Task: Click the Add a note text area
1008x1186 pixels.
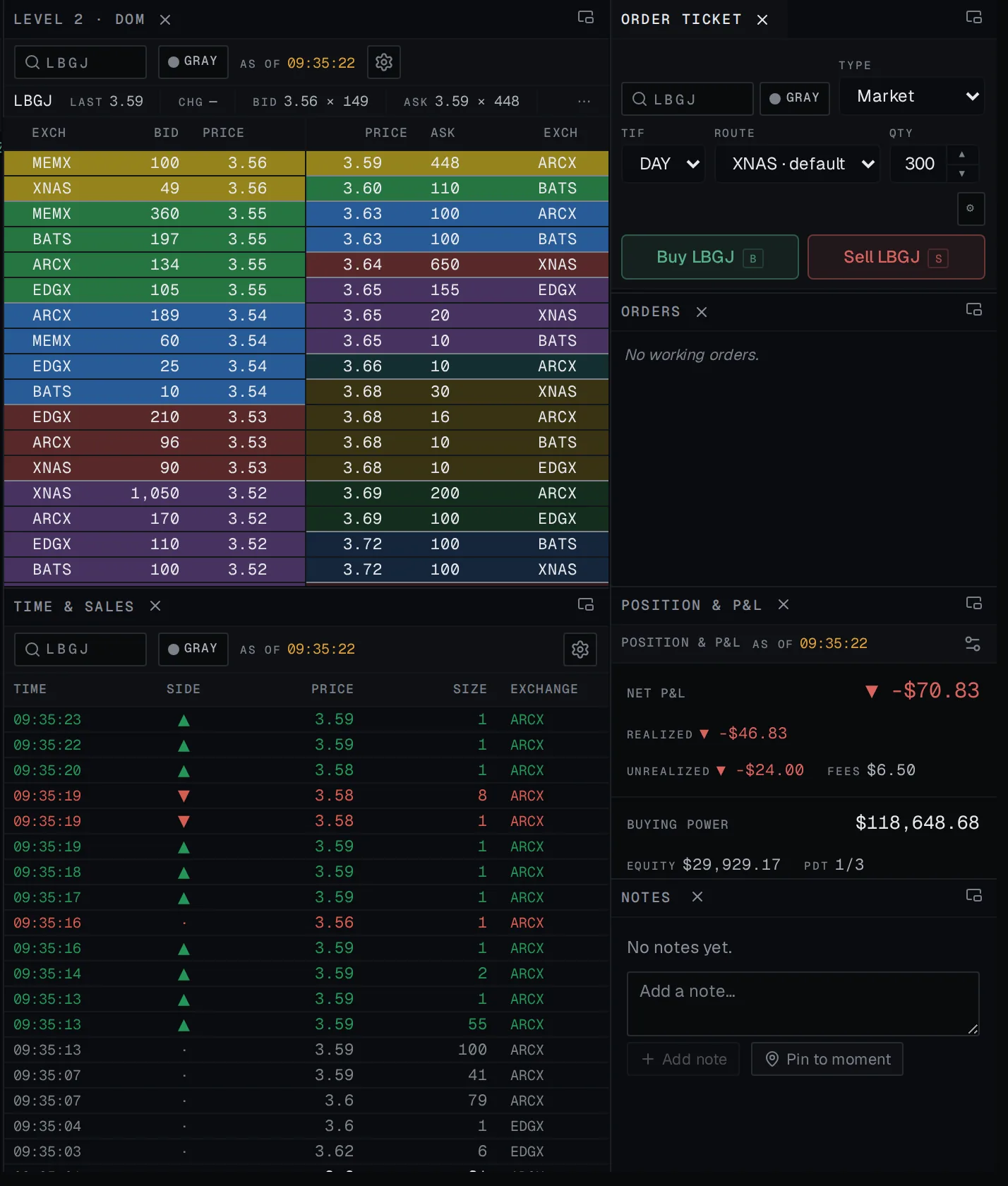Action: (803, 1004)
